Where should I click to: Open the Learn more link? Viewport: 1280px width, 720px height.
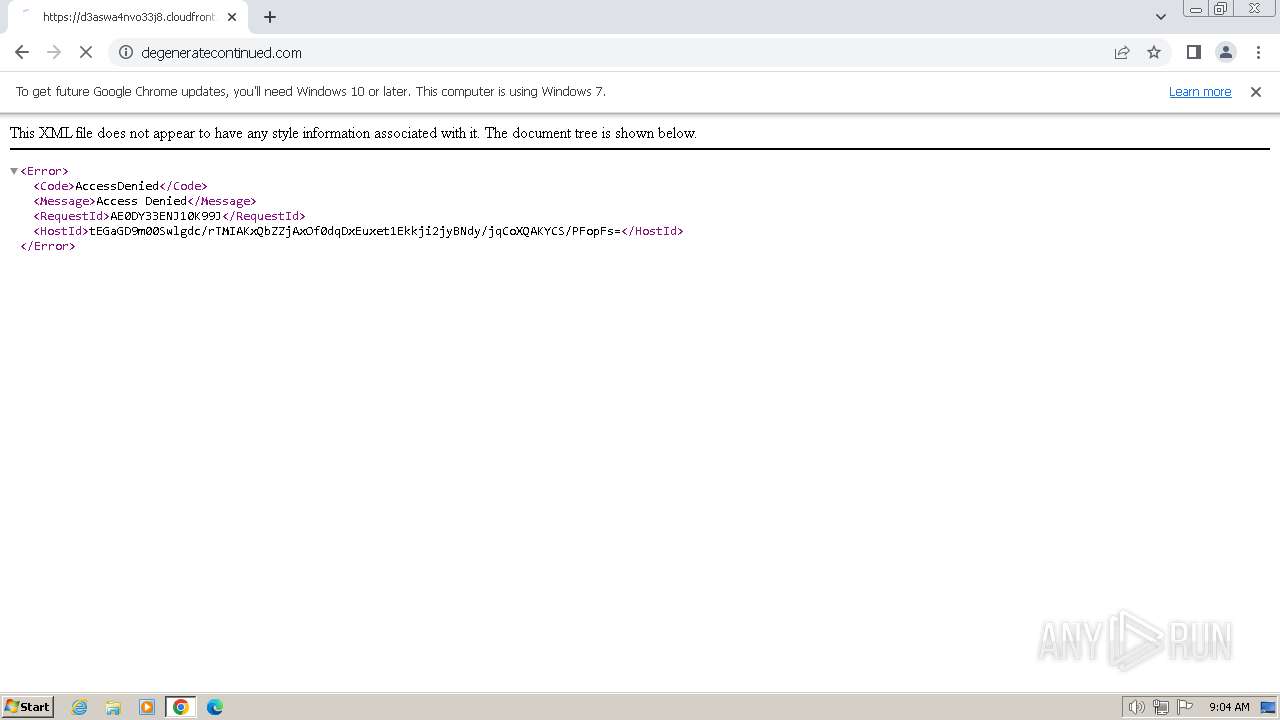[1200, 91]
